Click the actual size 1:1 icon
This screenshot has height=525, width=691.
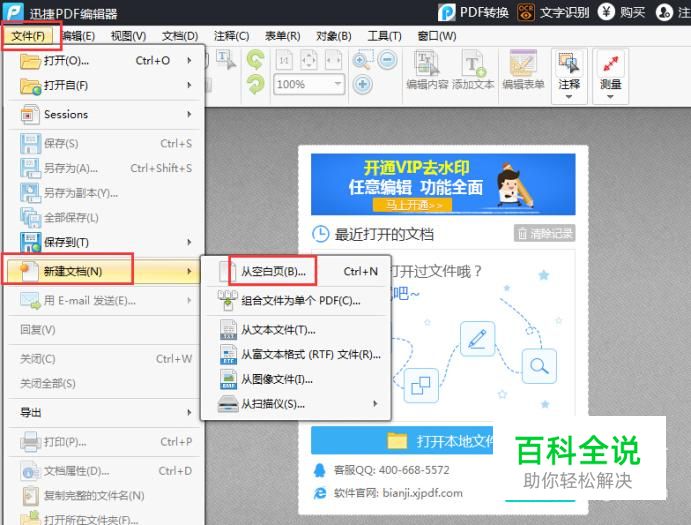(x=284, y=60)
